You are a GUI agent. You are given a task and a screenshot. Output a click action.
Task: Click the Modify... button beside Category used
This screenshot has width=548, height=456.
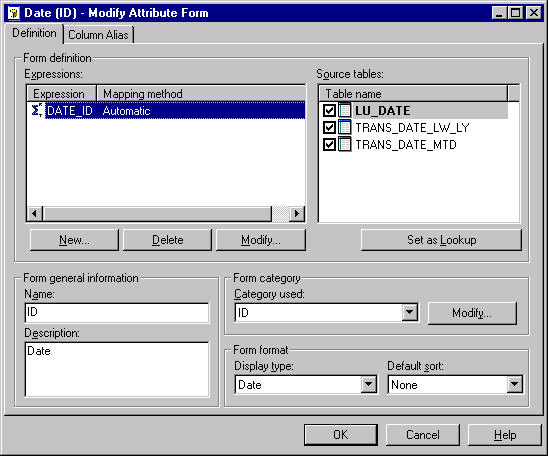[x=472, y=313]
